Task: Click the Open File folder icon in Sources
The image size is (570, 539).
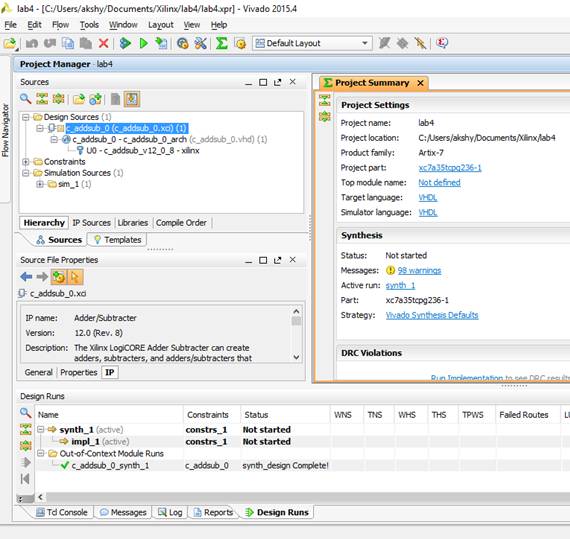Action: [79, 98]
